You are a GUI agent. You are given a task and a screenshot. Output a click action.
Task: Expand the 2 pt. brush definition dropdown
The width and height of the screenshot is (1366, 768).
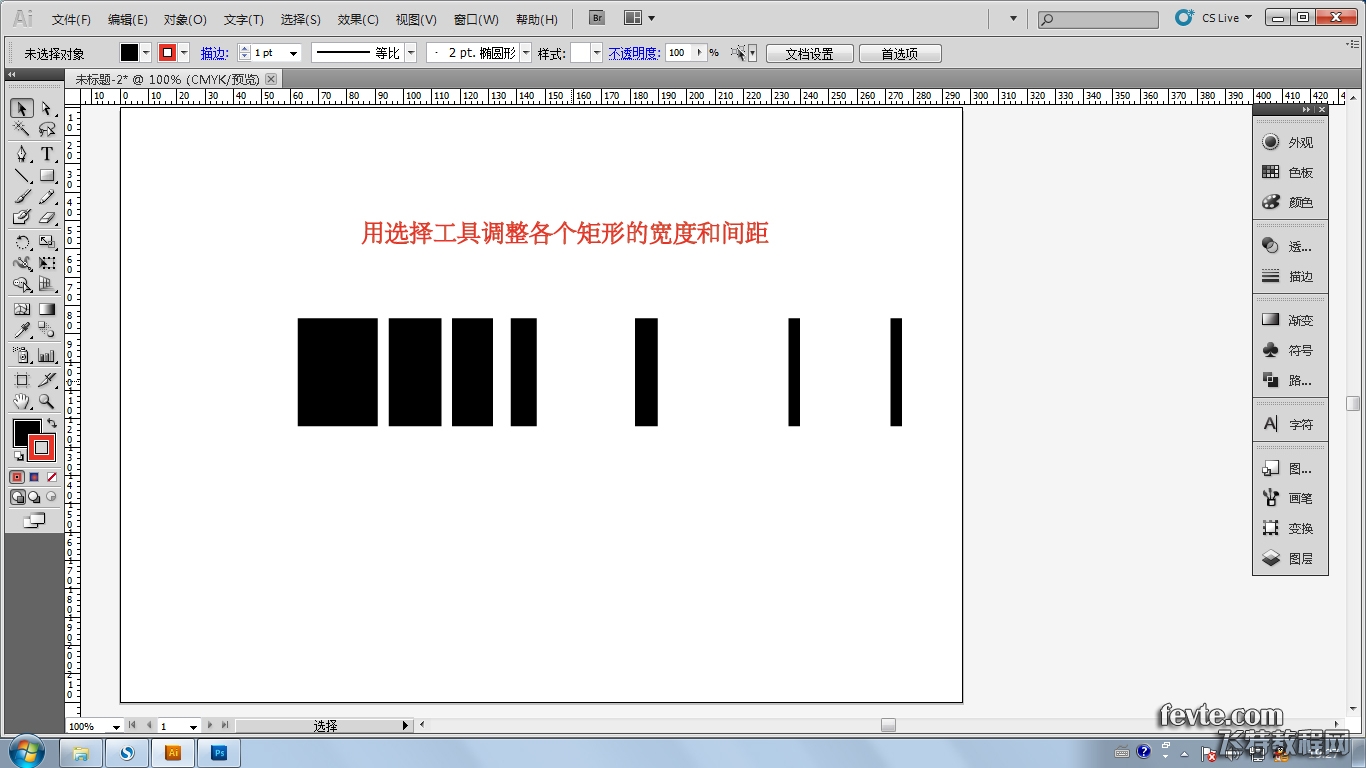(526, 53)
